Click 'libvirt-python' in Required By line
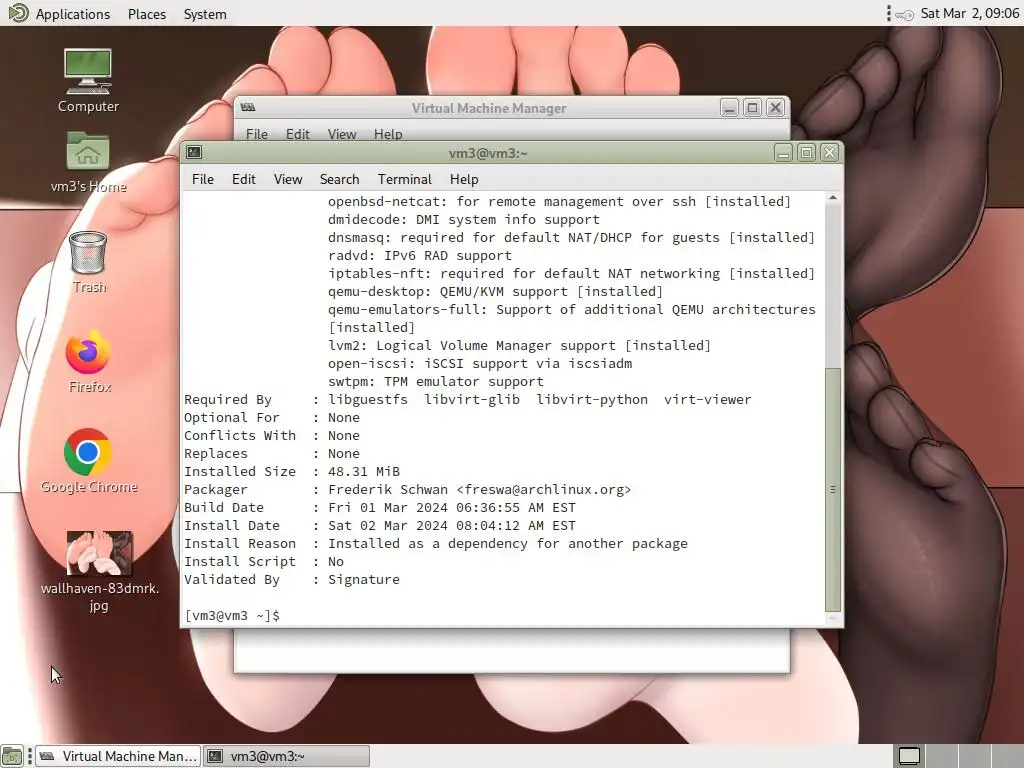Viewport: 1024px width, 768px height. (x=592, y=400)
